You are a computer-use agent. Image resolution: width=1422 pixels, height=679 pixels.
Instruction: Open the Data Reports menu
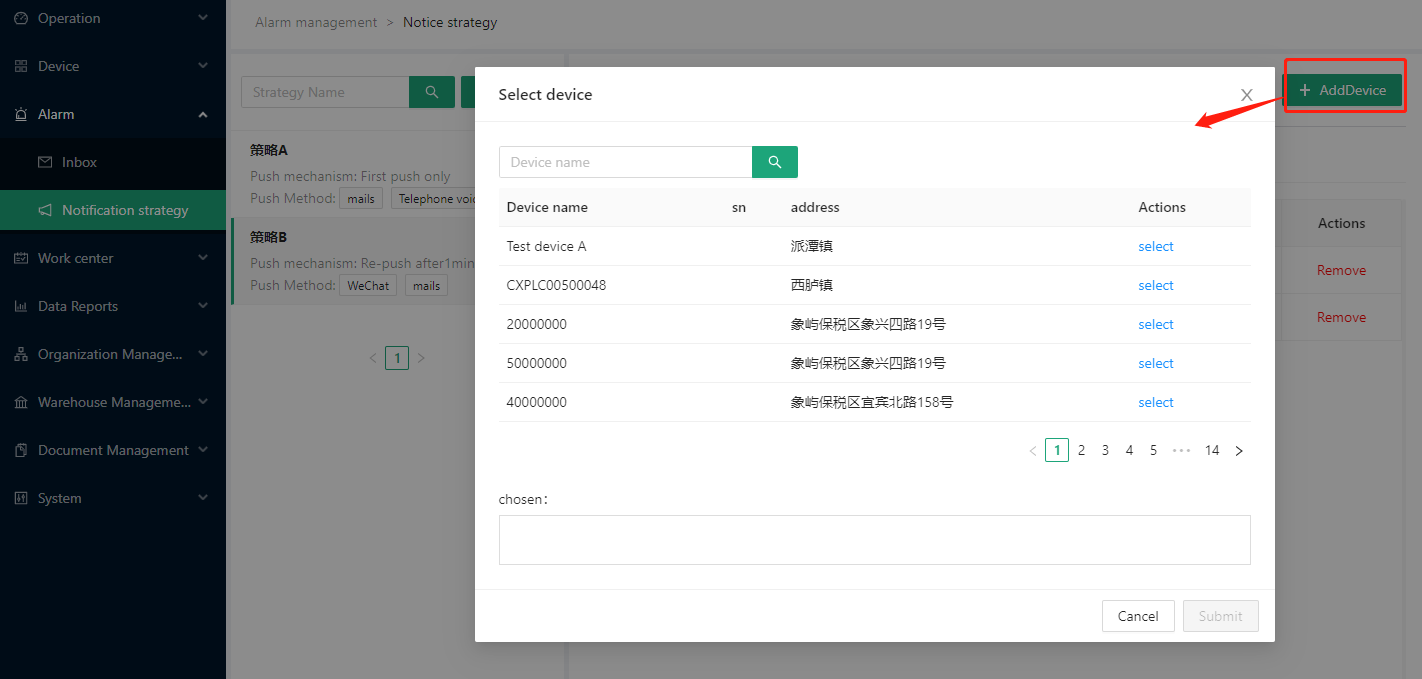(x=113, y=306)
